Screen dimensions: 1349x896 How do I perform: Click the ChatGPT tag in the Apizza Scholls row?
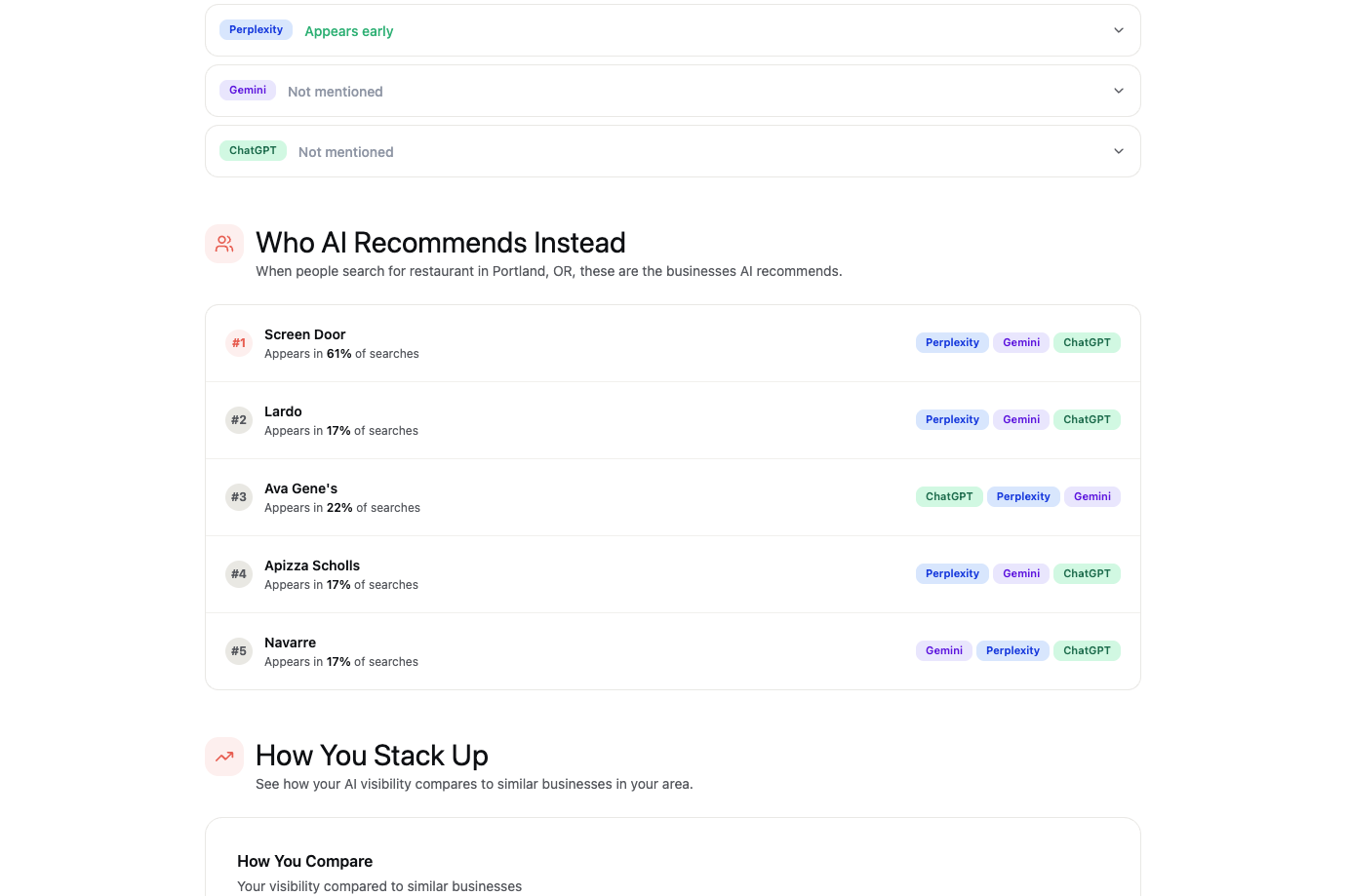pyautogui.click(x=1087, y=574)
